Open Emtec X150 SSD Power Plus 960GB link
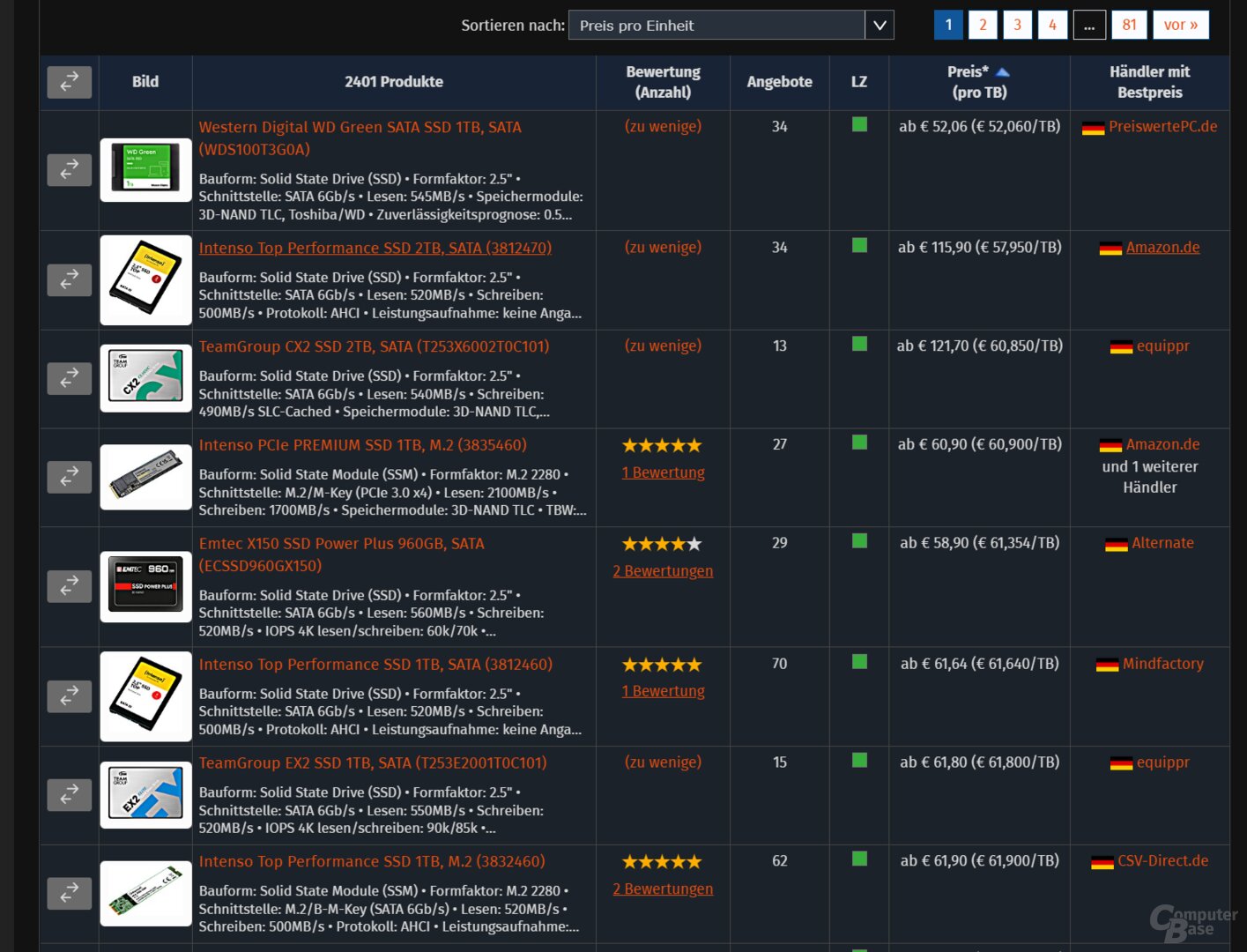Viewport: 1247px width, 952px height. pos(341,554)
